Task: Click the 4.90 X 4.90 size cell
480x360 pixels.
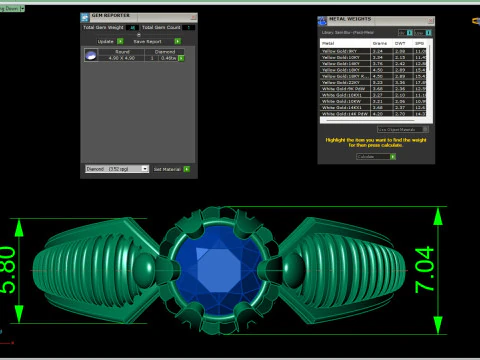Action: (122, 58)
